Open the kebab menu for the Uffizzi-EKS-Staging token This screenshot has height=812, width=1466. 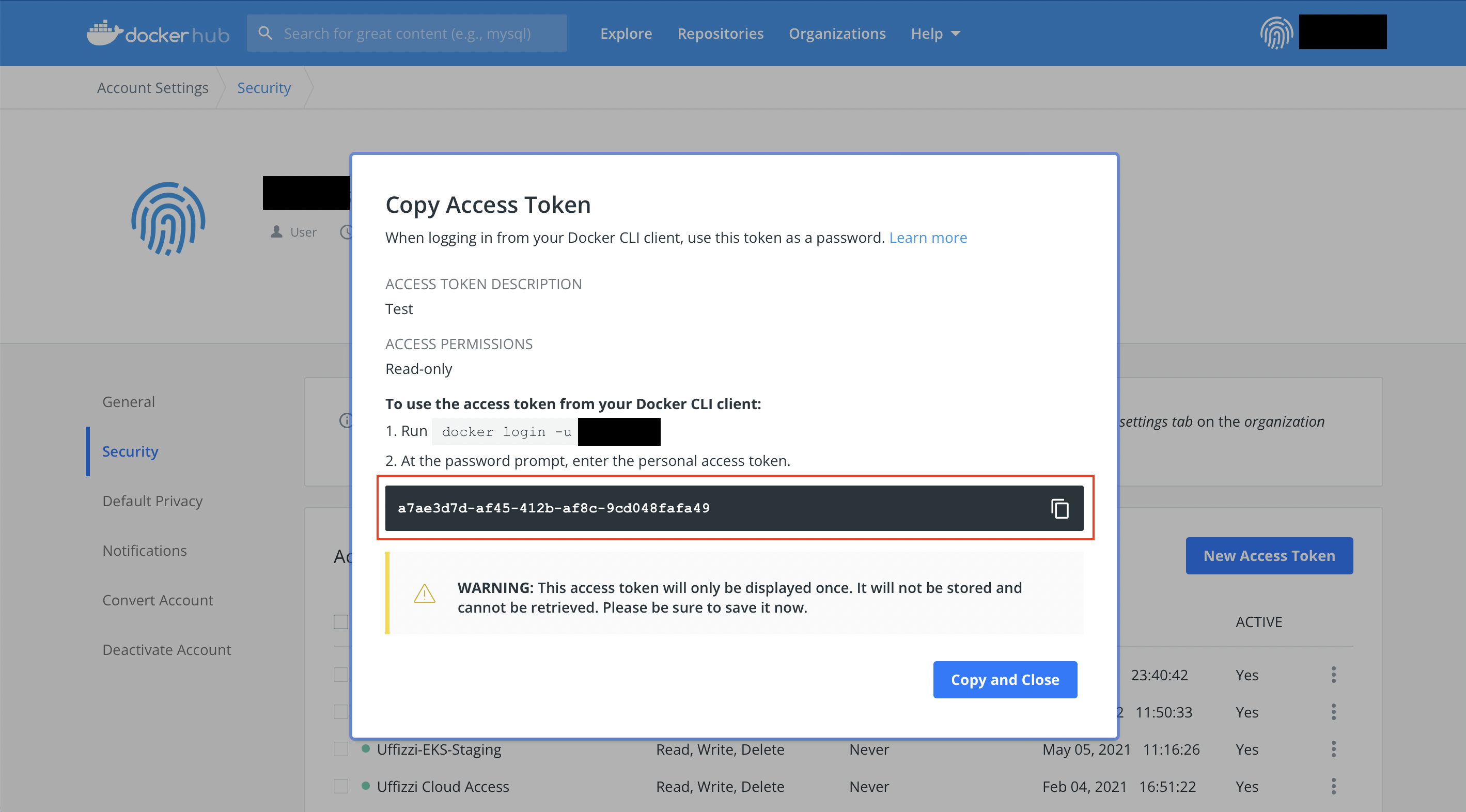coord(1333,749)
